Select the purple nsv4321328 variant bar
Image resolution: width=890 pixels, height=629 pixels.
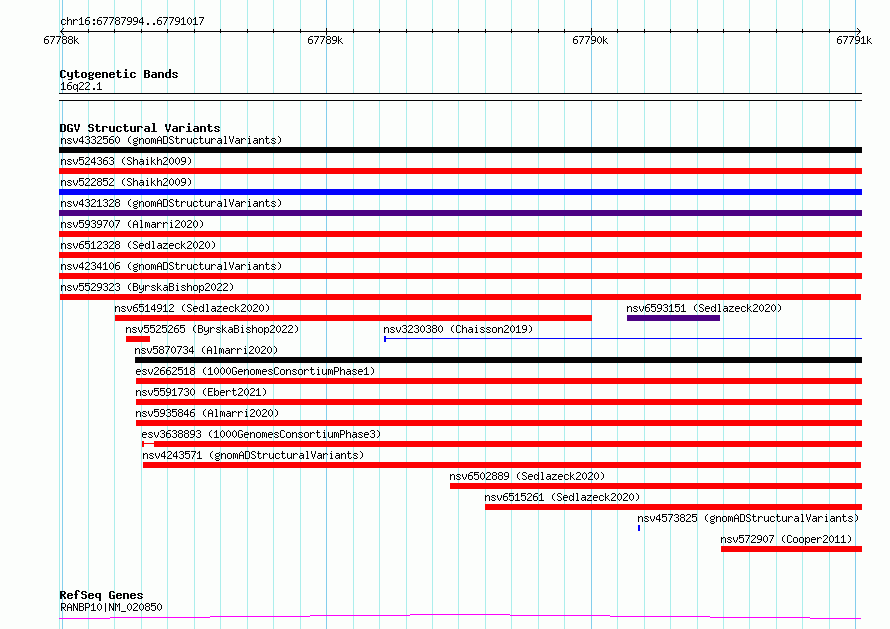point(460,213)
